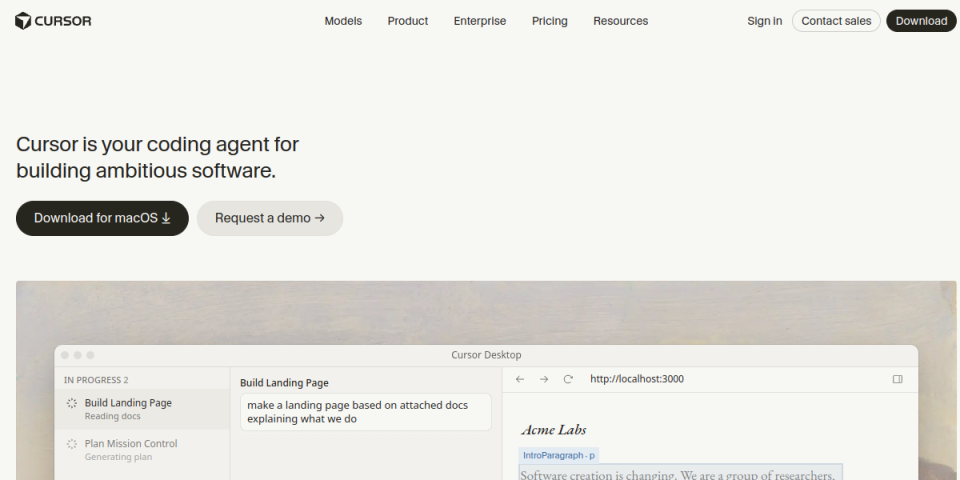960x480 pixels.
Task: Select the Plan Mission Control task row
Action: (x=142, y=449)
